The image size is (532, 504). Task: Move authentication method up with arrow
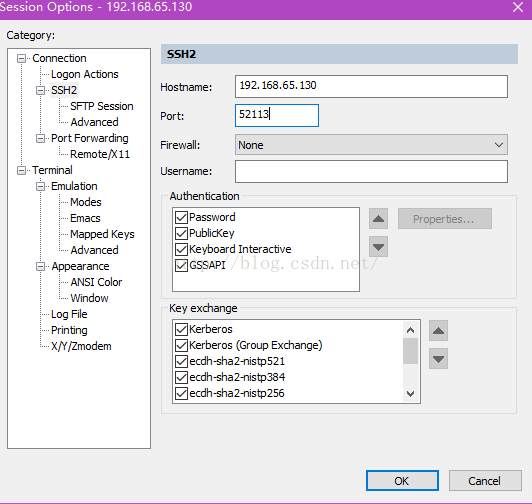click(378, 219)
